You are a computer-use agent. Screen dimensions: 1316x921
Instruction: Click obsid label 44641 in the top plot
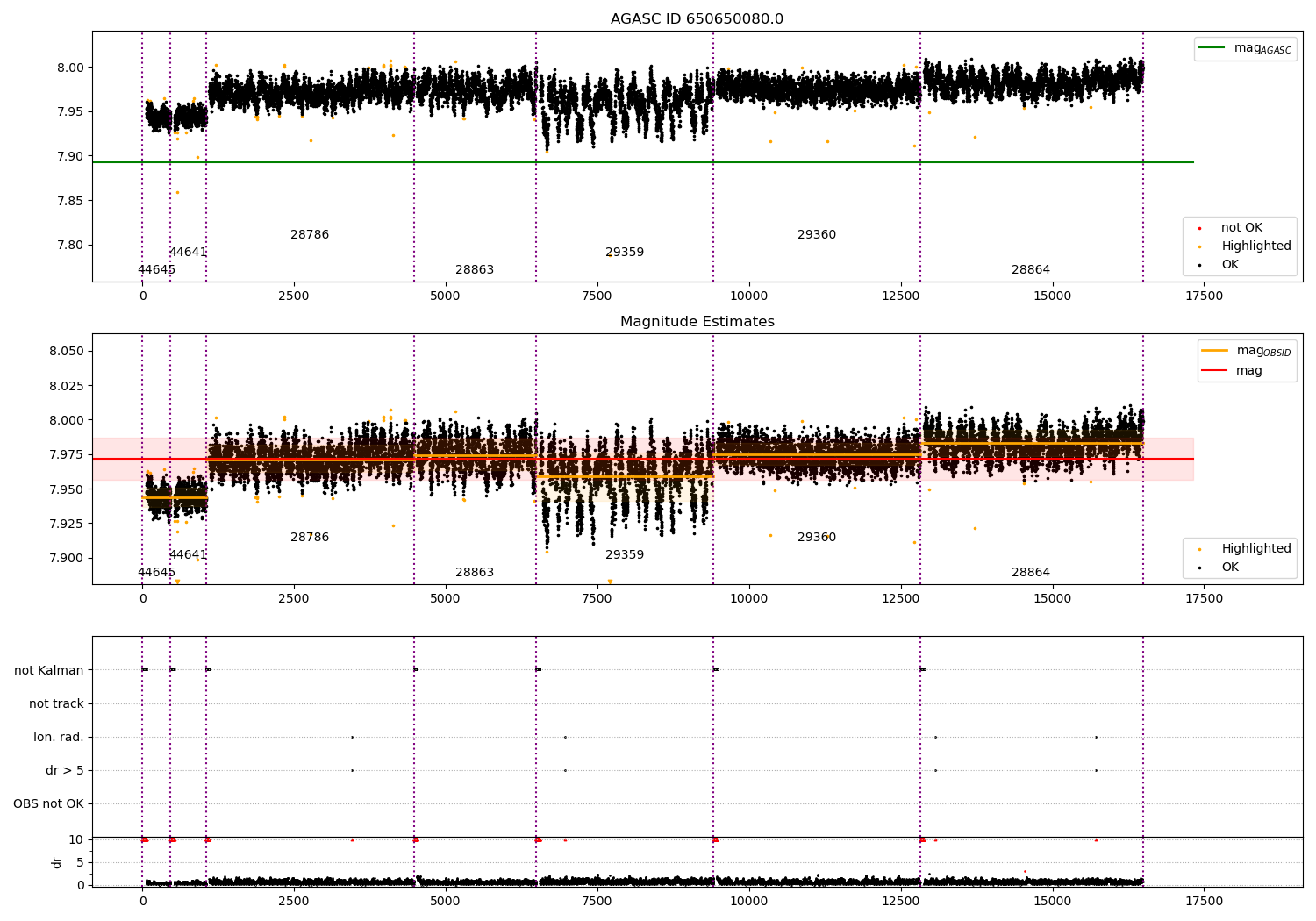click(188, 253)
